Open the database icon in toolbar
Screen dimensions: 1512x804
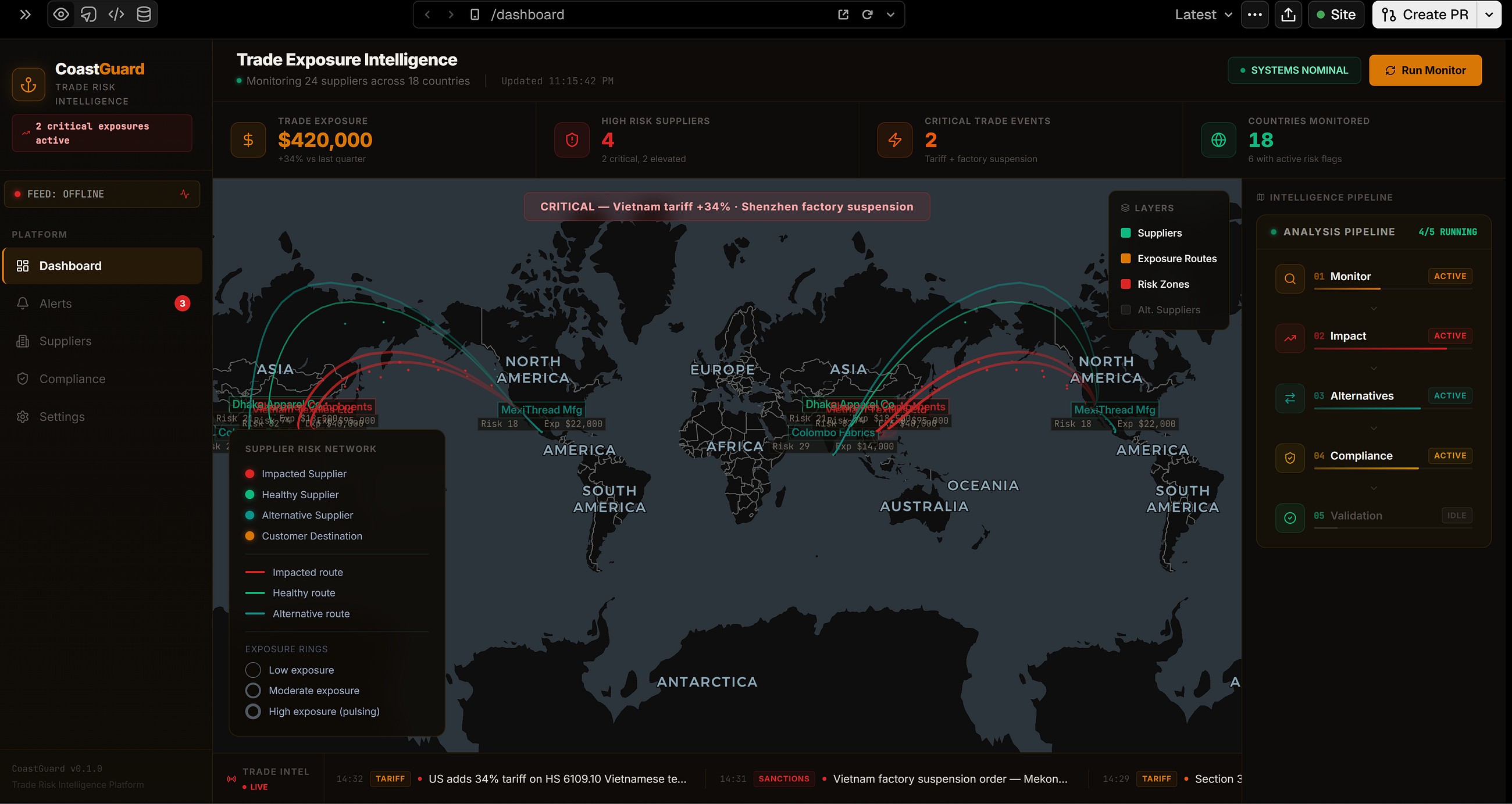144,15
